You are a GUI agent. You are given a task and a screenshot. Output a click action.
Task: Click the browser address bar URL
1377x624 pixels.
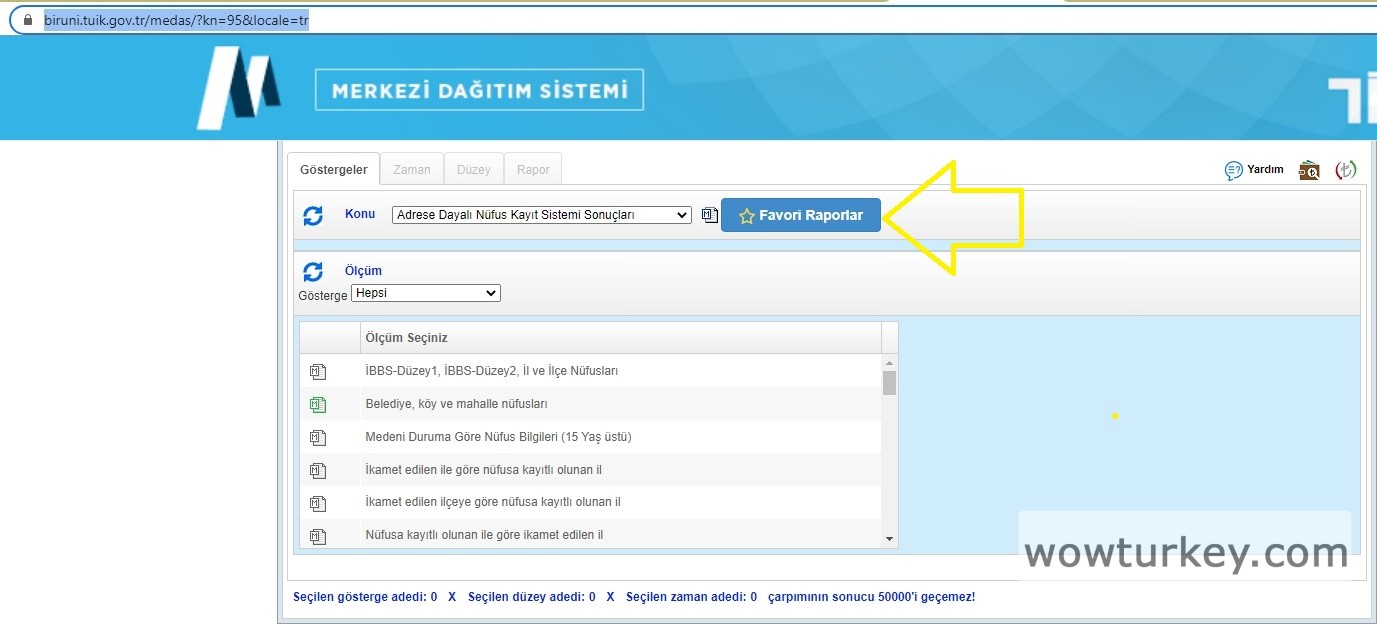pos(176,20)
